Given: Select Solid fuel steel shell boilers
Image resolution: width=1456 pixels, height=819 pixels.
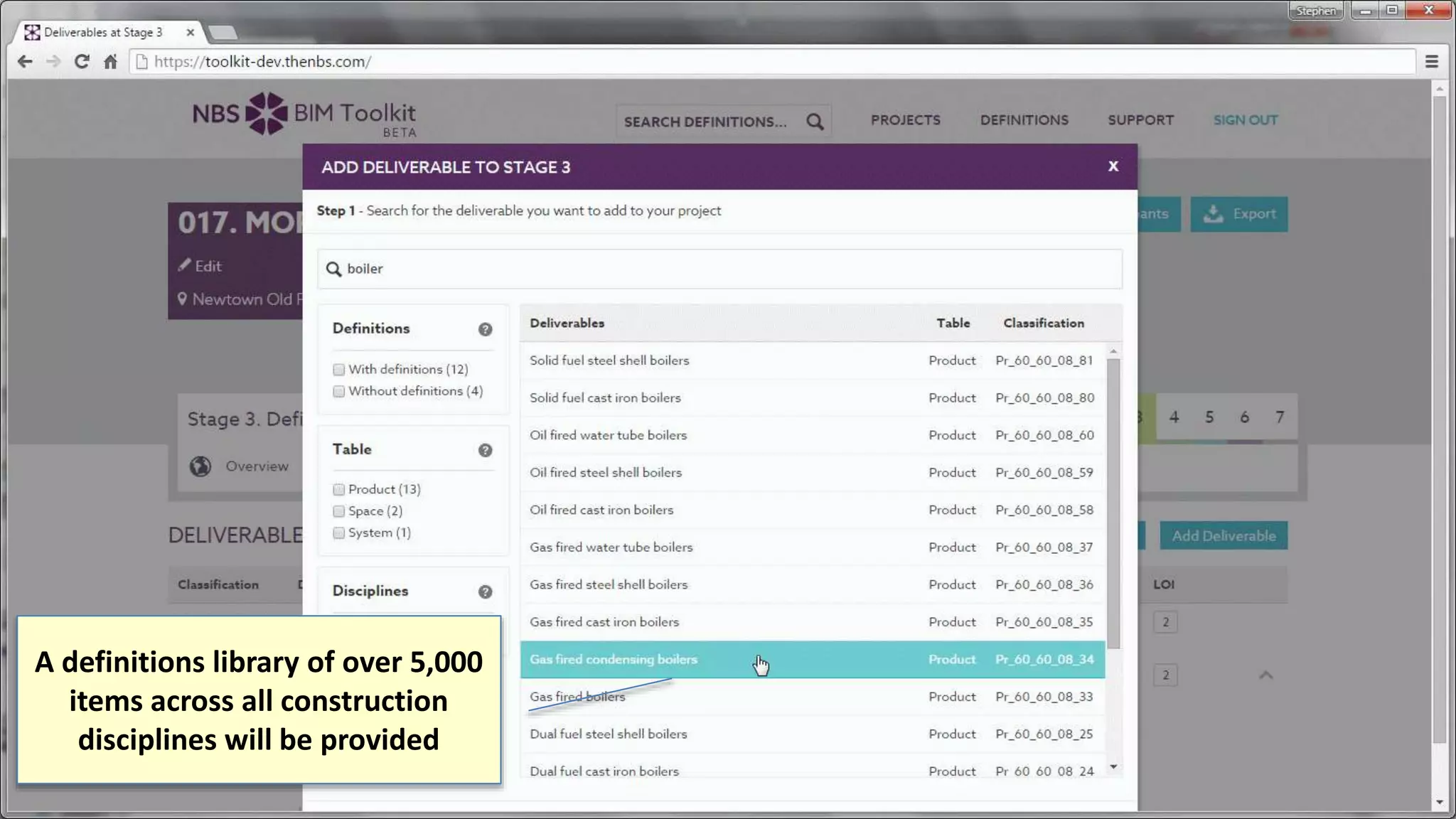Looking at the screenshot, I should point(813,360).
